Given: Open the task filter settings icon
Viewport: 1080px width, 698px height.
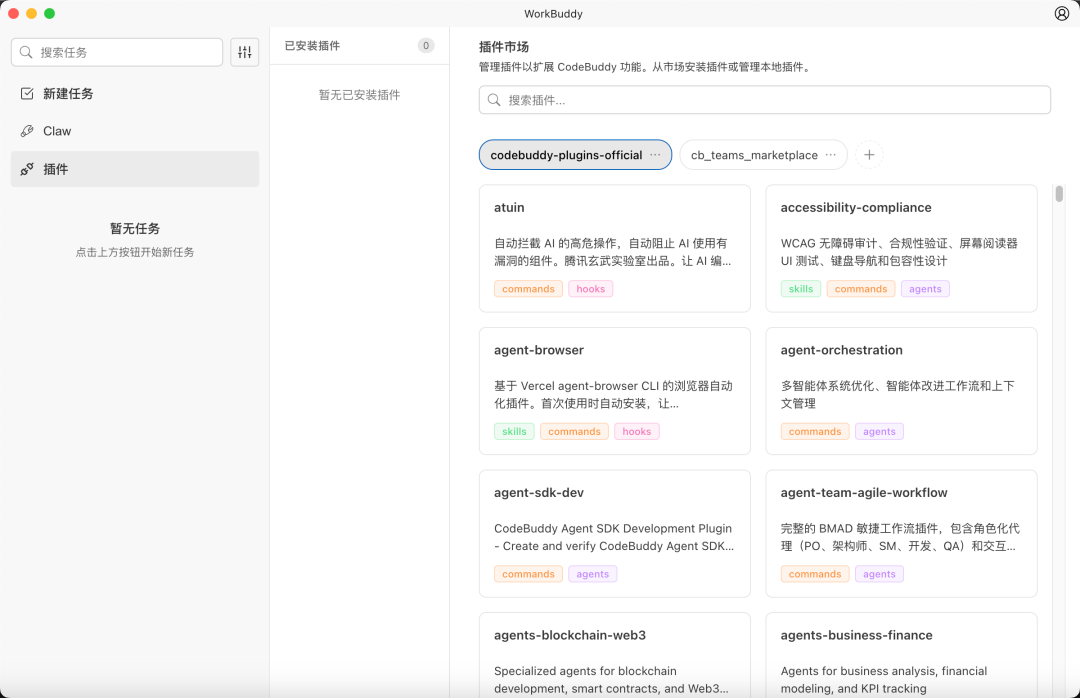Looking at the screenshot, I should point(245,52).
